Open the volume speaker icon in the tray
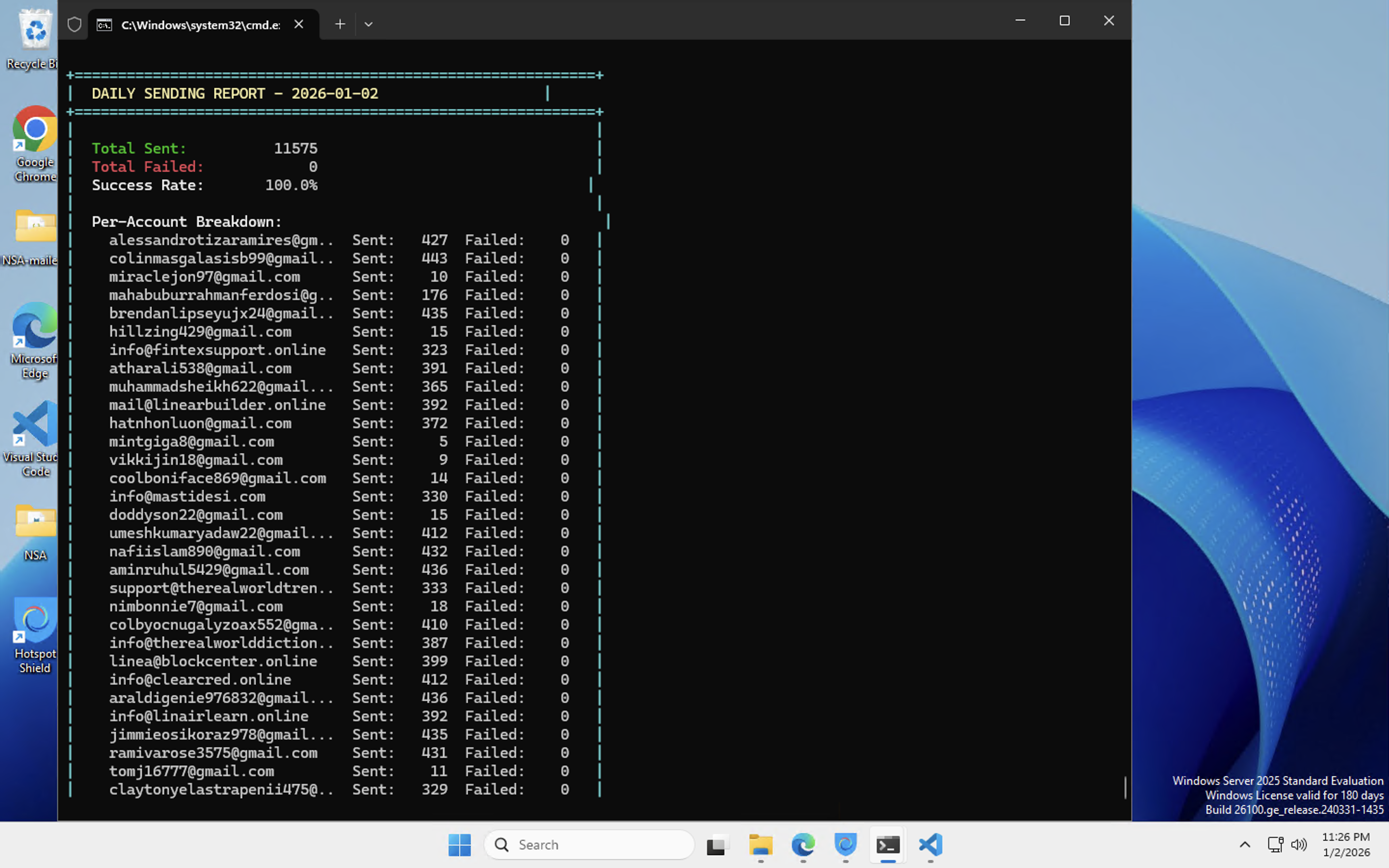Viewport: 1389px width, 868px height. (1298, 844)
